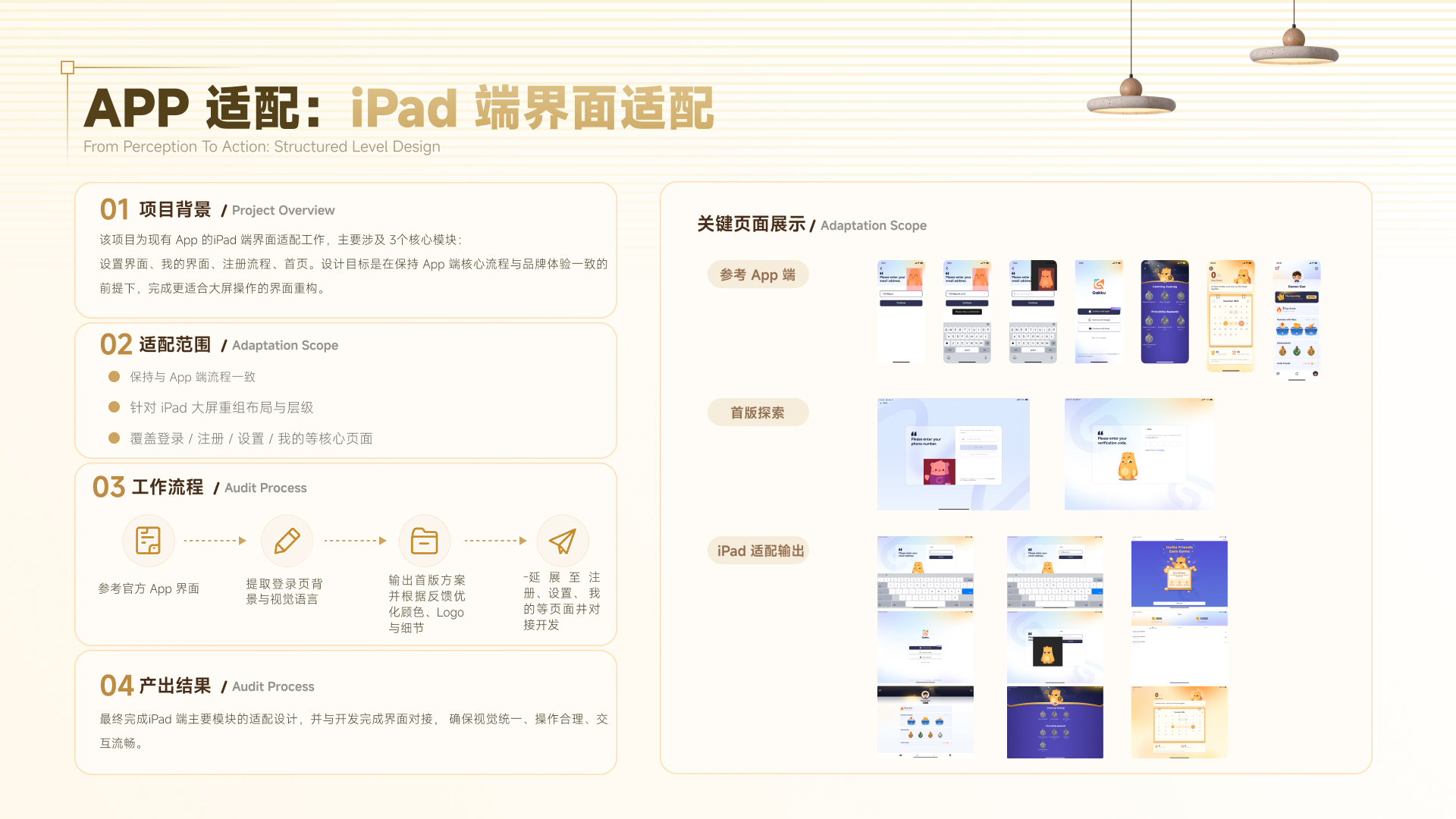Click the folder icon above 输出首版方案

(x=425, y=541)
